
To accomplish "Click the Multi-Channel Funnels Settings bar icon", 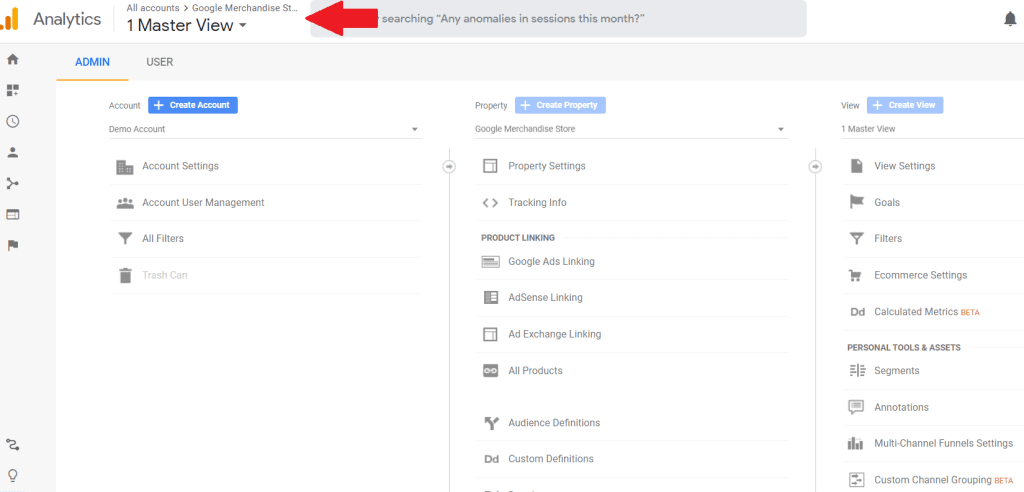I will pos(856,444).
